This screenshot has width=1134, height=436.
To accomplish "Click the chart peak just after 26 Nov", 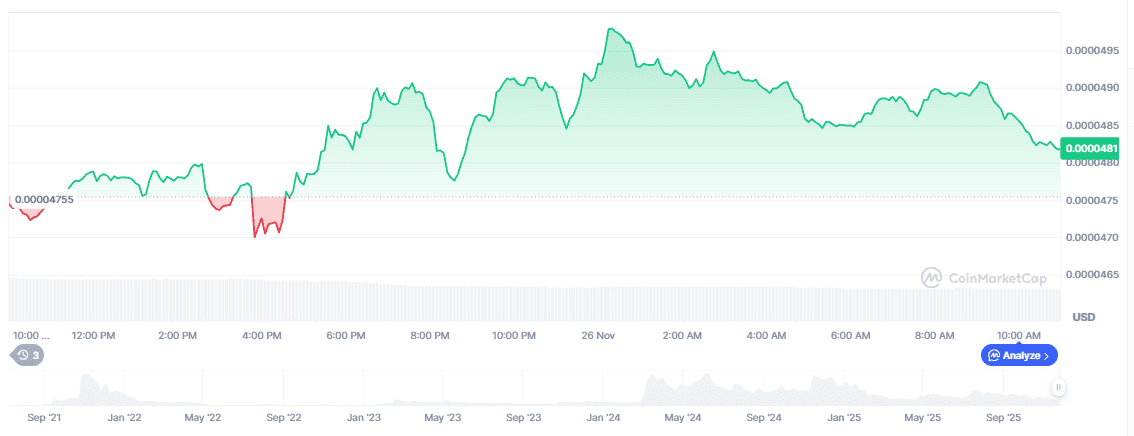I will [x=610, y=30].
